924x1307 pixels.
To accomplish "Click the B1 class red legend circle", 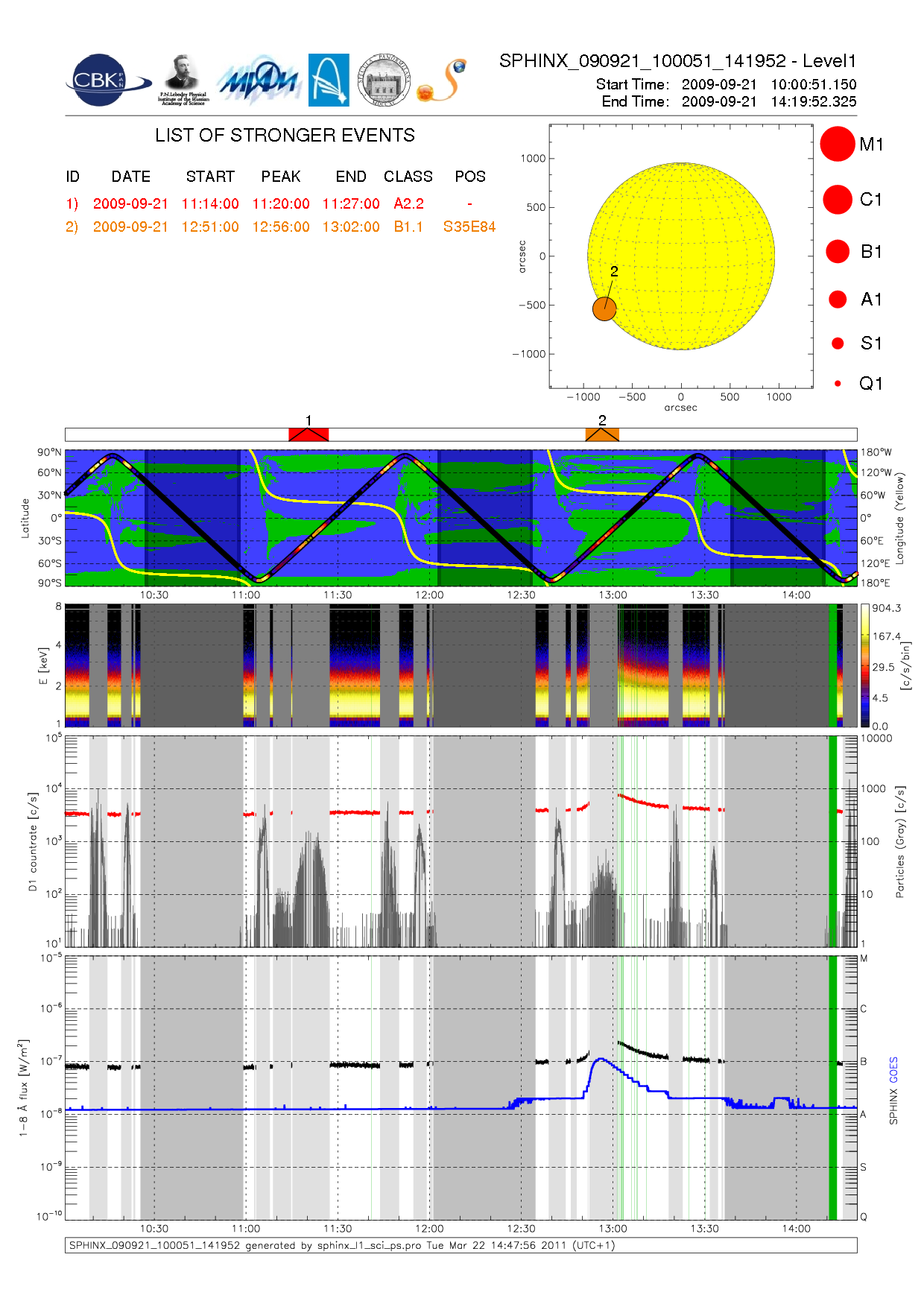I will [838, 251].
